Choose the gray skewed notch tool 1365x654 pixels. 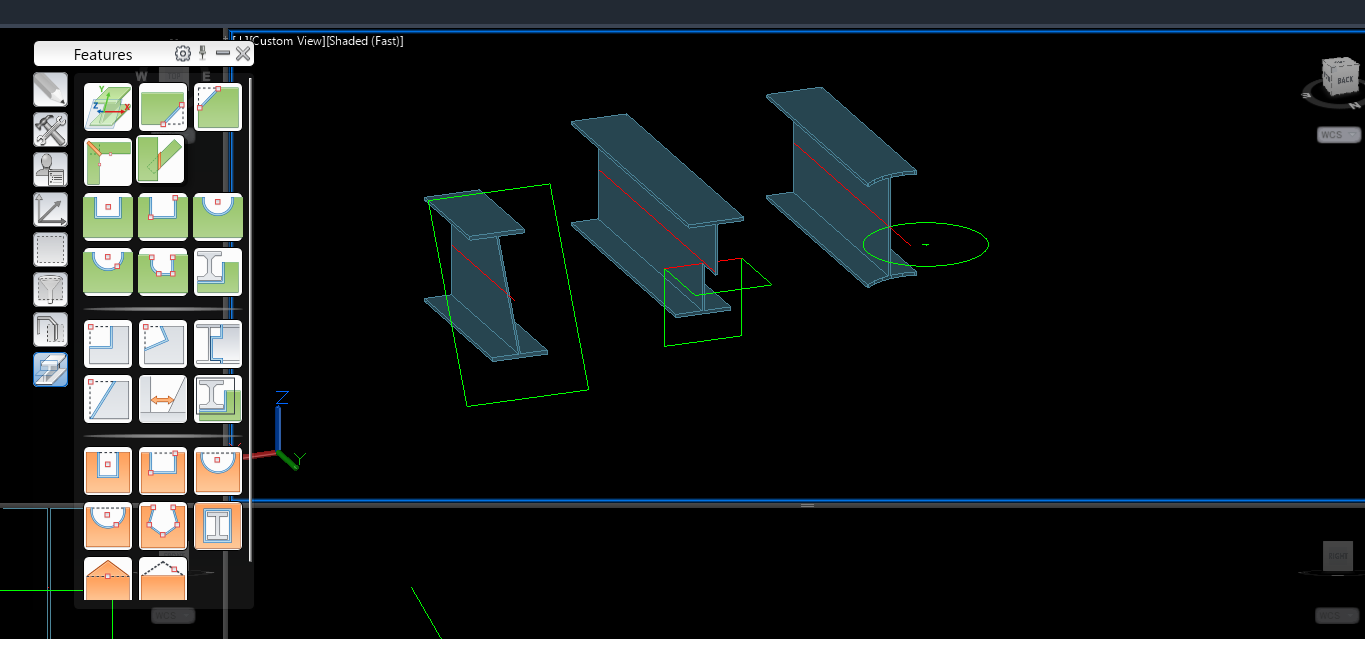point(163,344)
